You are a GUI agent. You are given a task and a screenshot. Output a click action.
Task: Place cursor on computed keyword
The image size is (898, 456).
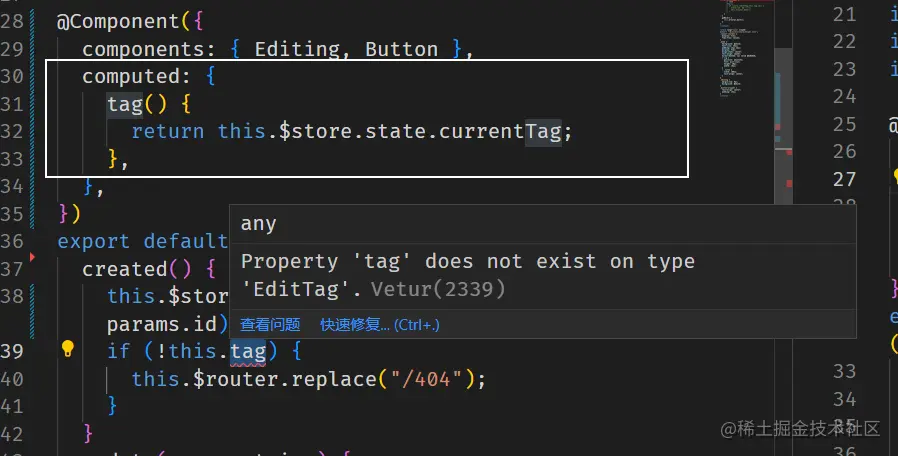click(x=131, y=77)
